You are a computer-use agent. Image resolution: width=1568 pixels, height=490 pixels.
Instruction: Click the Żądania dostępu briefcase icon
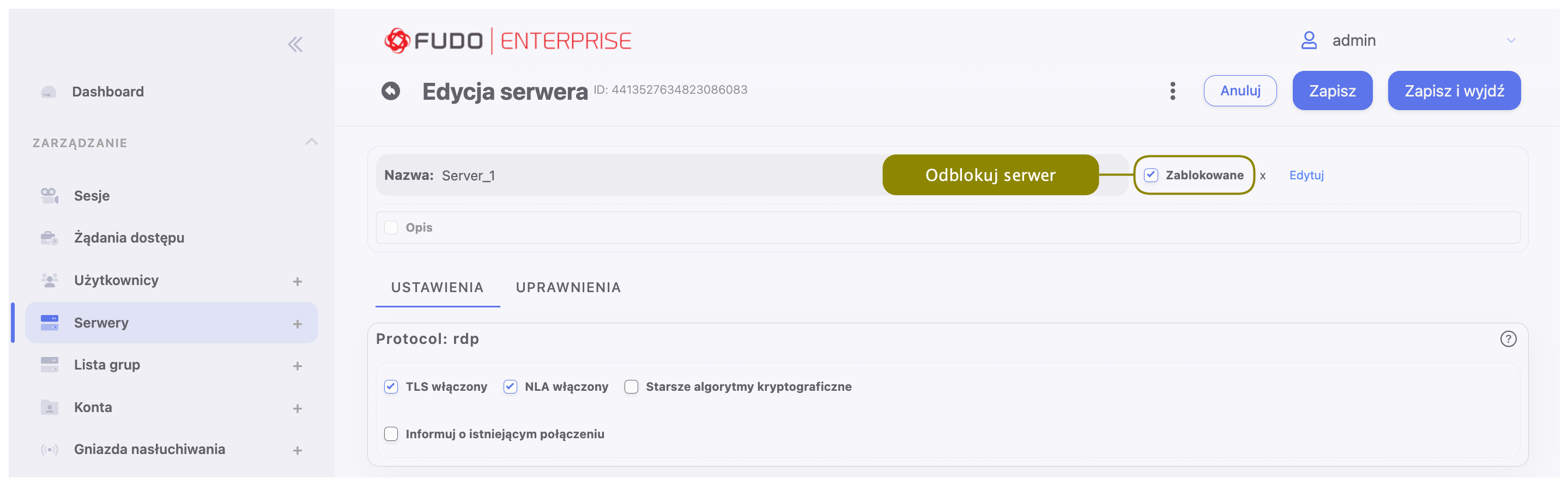[x=49, y=238]
